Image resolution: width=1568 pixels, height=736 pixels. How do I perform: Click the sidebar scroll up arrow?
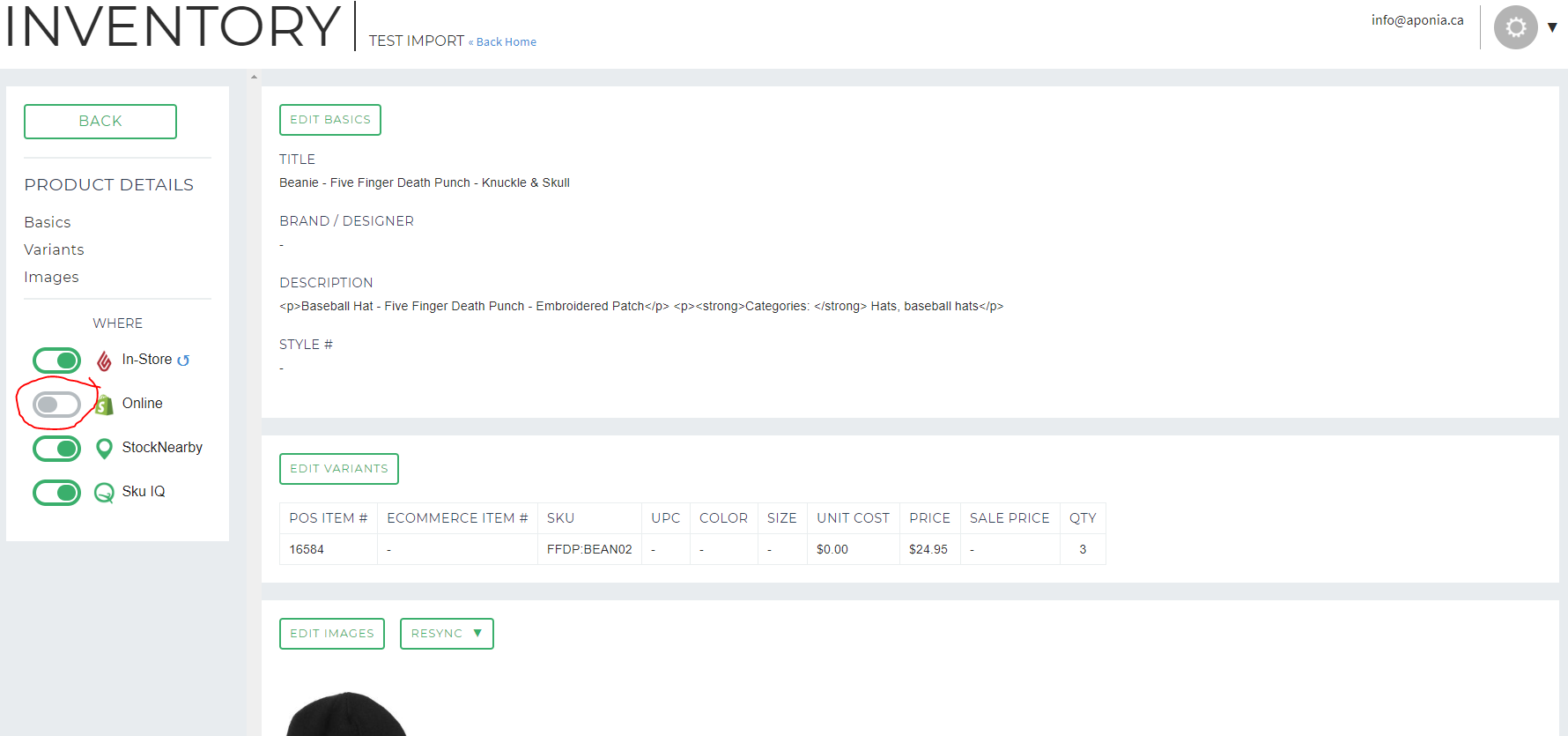tap(254, 77)
